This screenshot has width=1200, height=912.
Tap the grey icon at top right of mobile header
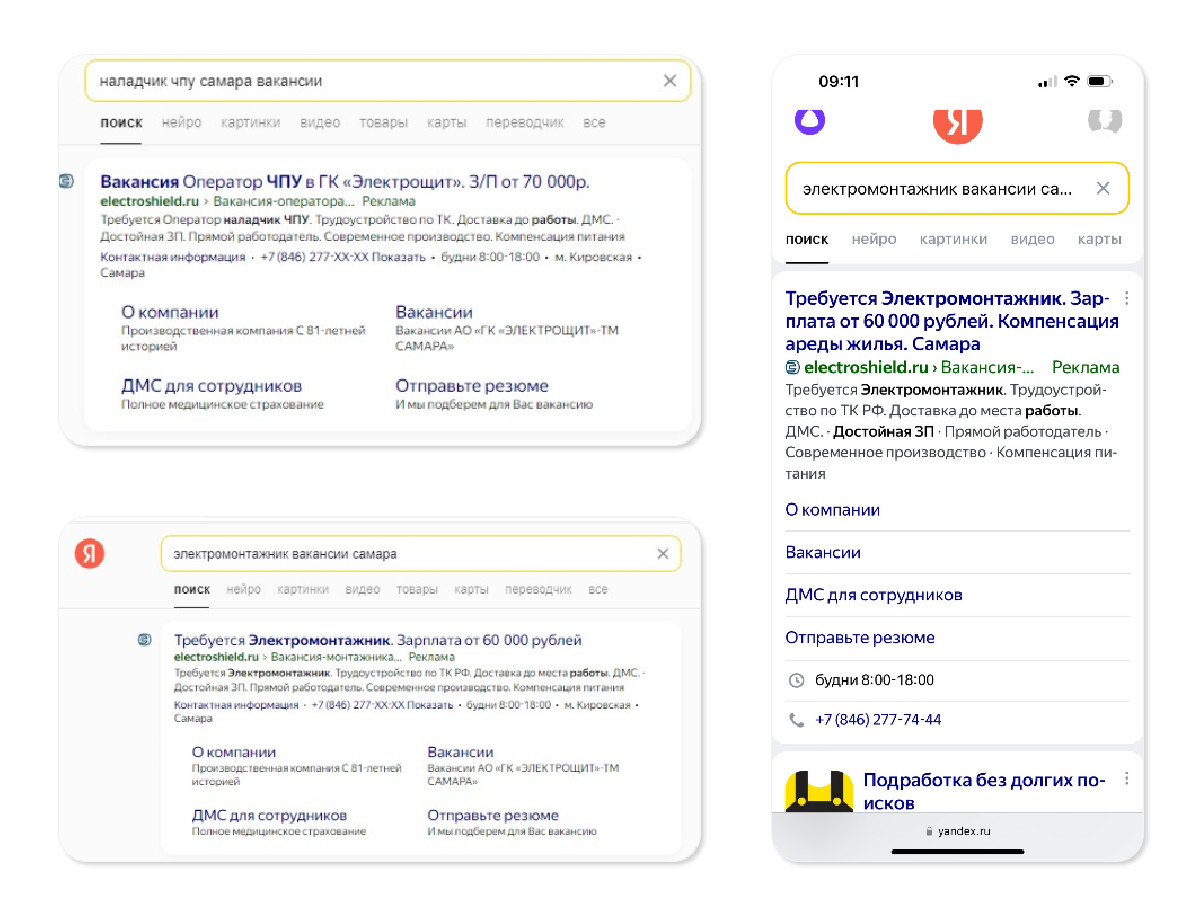pos(1105,121)
